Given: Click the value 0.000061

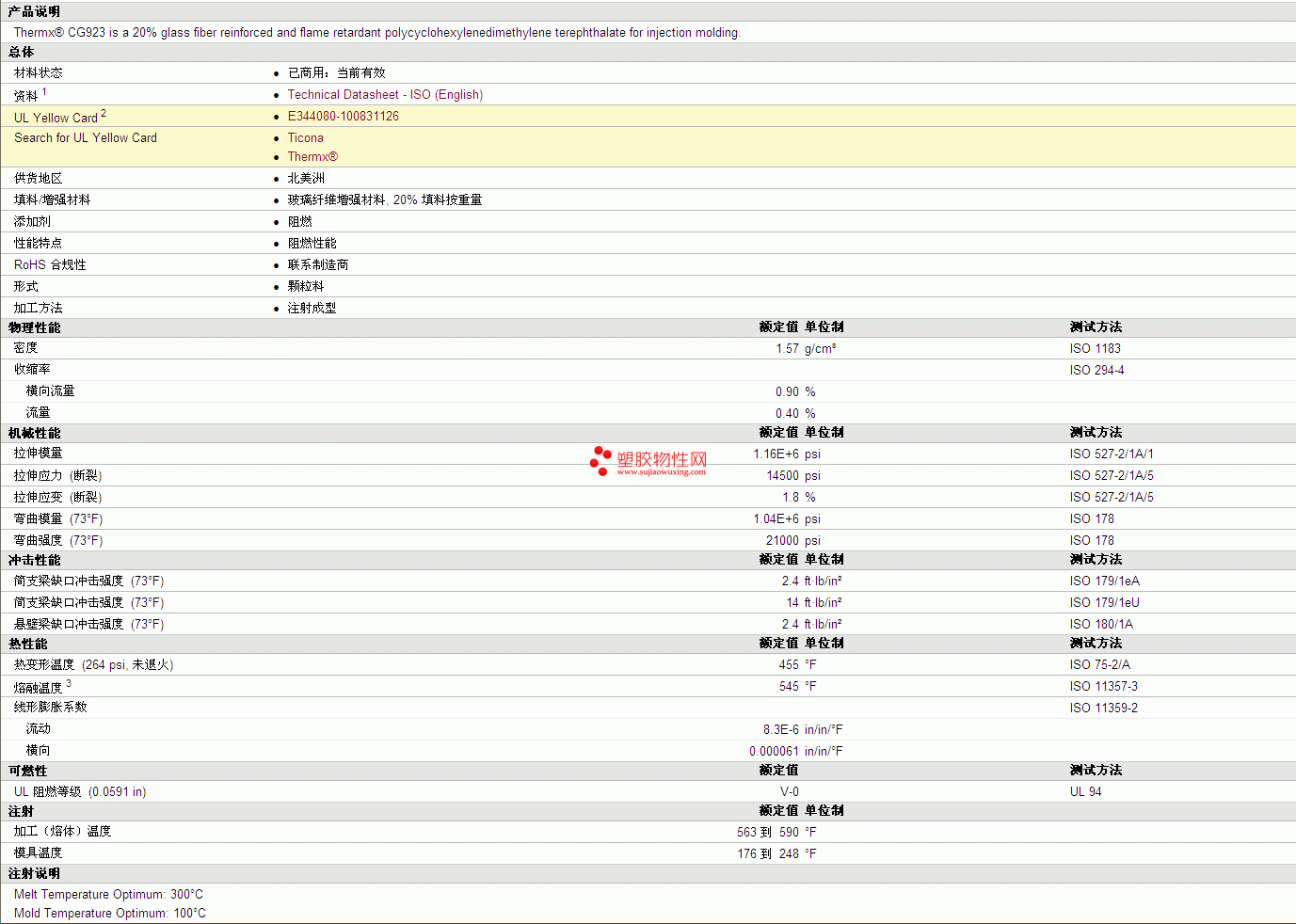Looking at the screenshot, I should pos(775,752).
